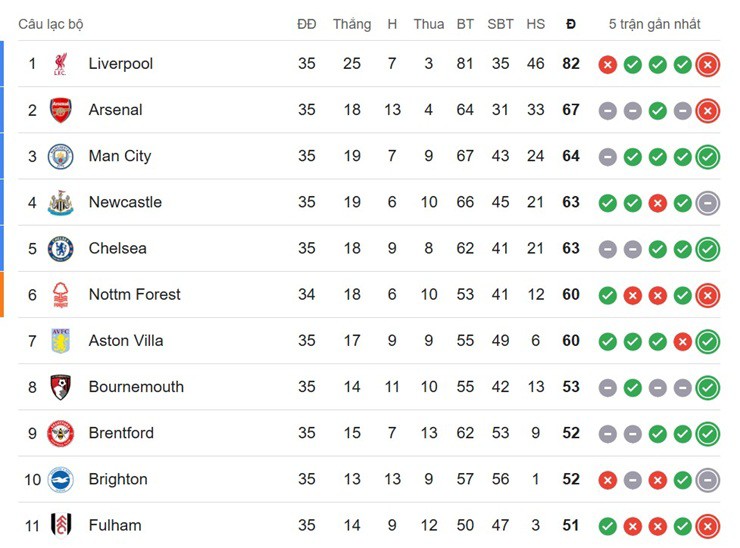The width and height of the screenshot is (740, 548).
Task: Click the Bournemouth club crest
Action: (60, 387)
